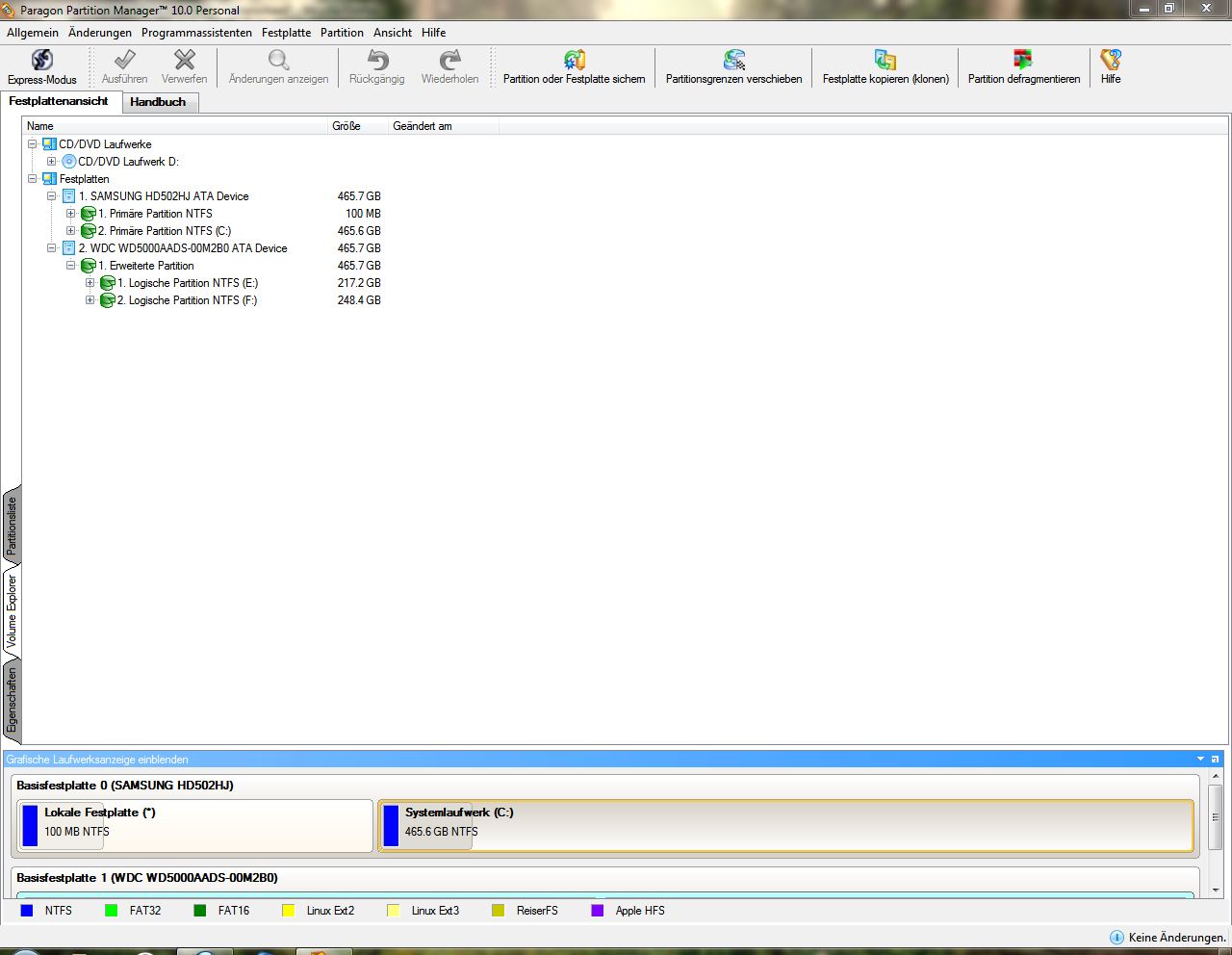1232x955 pixels.
Task: Expand the Primäre Partition NTFS (C:) node
Action: 71,231
